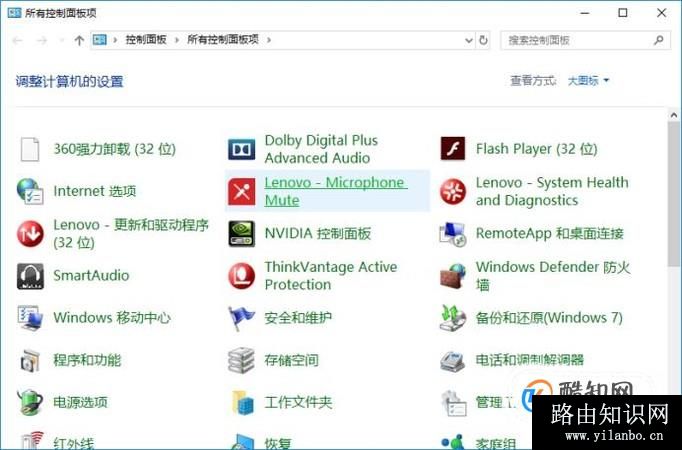Expand the chevron after 所有控制面板项 breadcrumb
The height and width of the screenshot is (450, 682).
point(269,40)
